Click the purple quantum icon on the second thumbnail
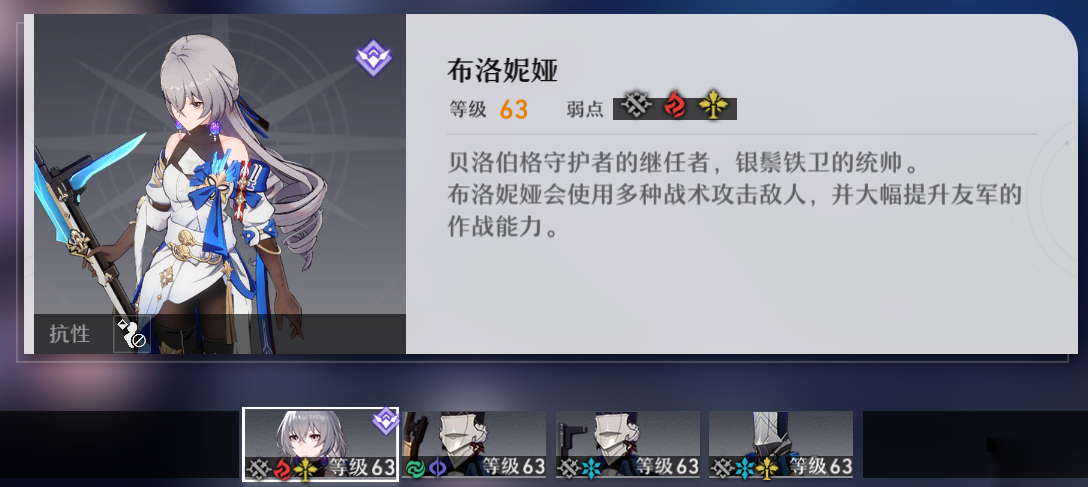 tap(437, 468)
